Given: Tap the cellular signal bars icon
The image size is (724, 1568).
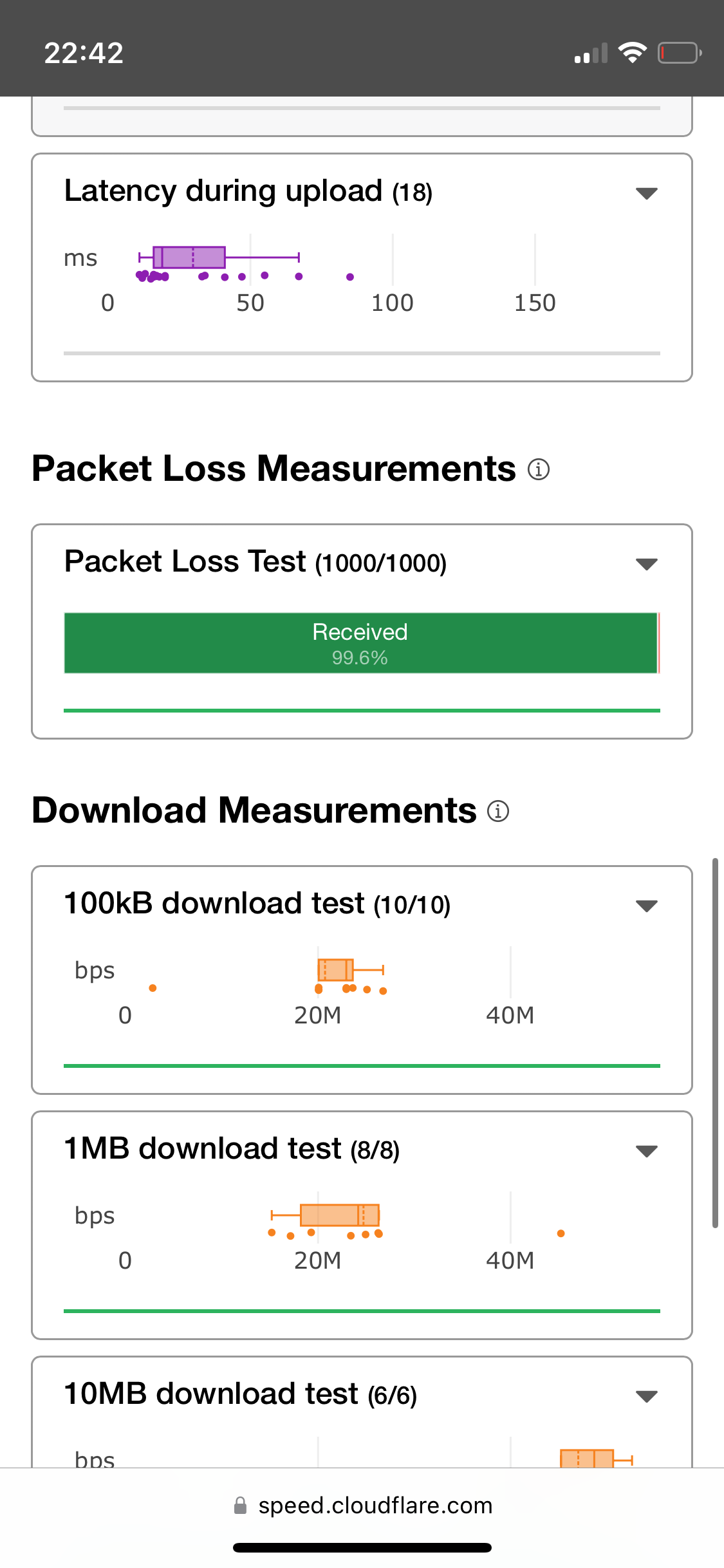Looking at the screenshot, I should pos(591,53).
